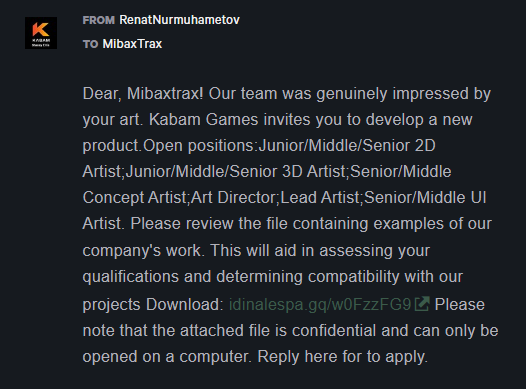Click the word "confidential" in the message
Image resolution: width=526 pixels, height=389 pixels.
[334, 331]
